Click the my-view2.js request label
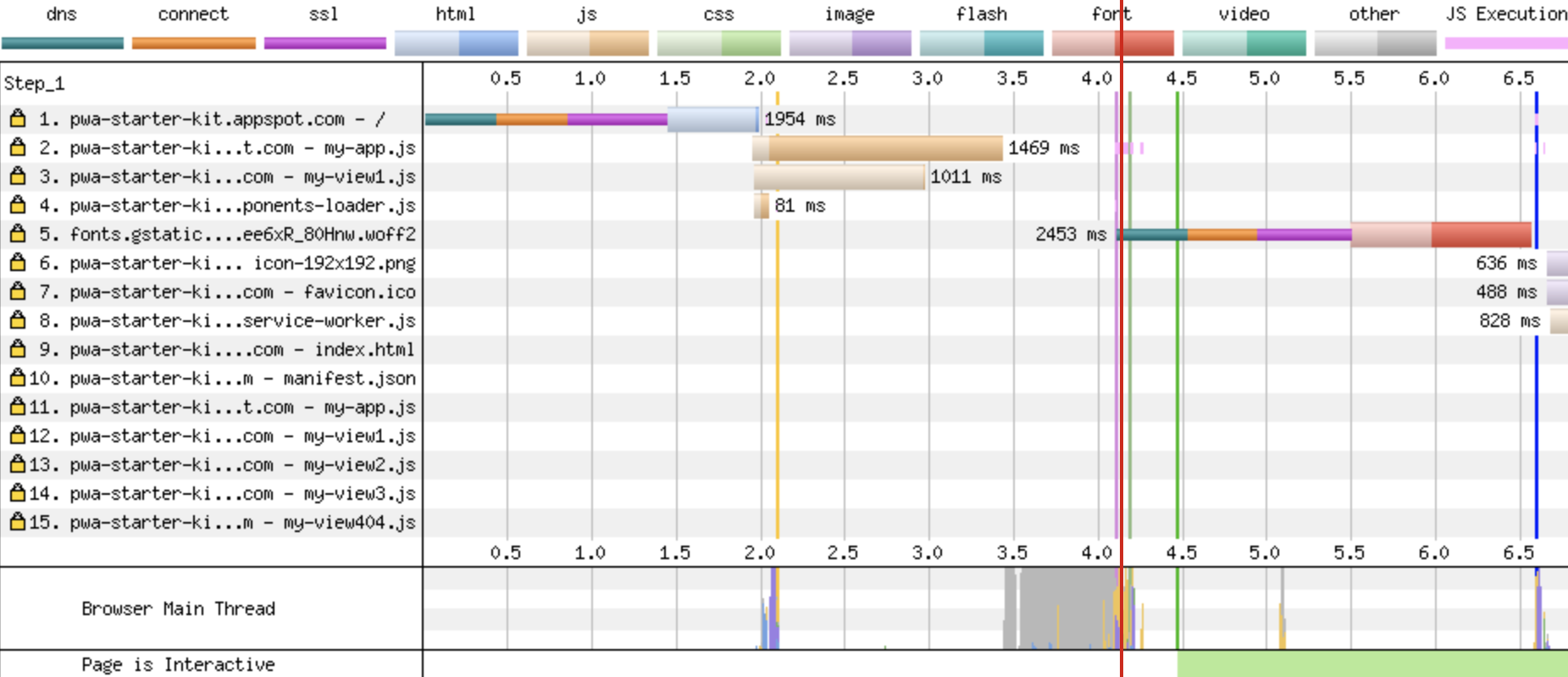1568x677 pixels. coord(222,464)
